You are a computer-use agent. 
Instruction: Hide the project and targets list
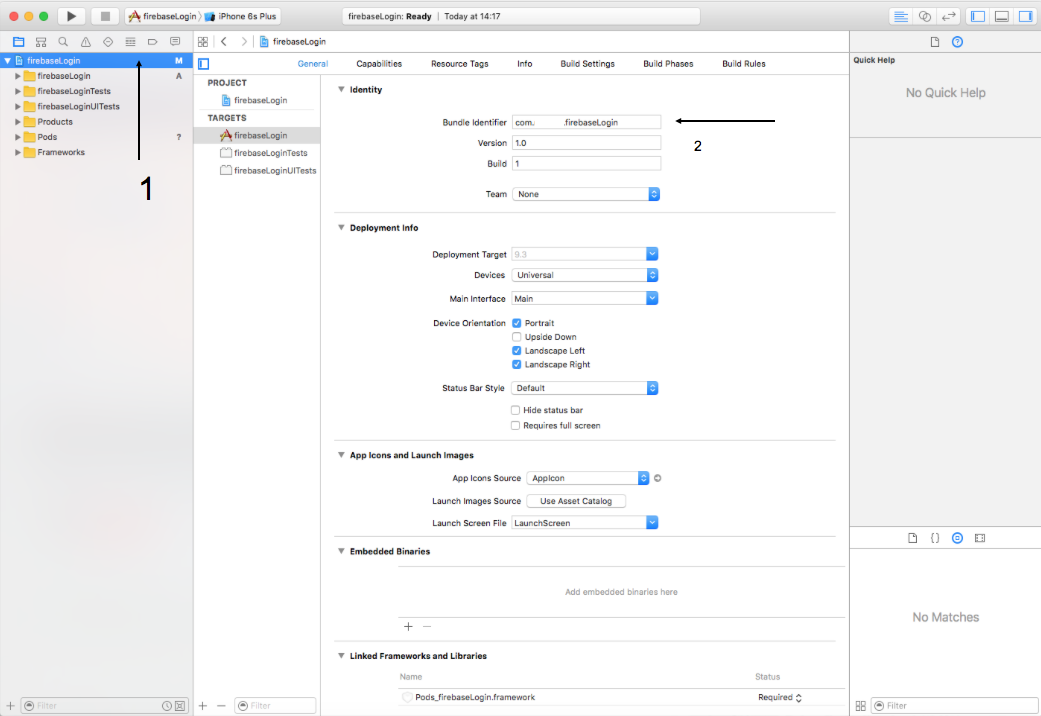pos(204,64)
